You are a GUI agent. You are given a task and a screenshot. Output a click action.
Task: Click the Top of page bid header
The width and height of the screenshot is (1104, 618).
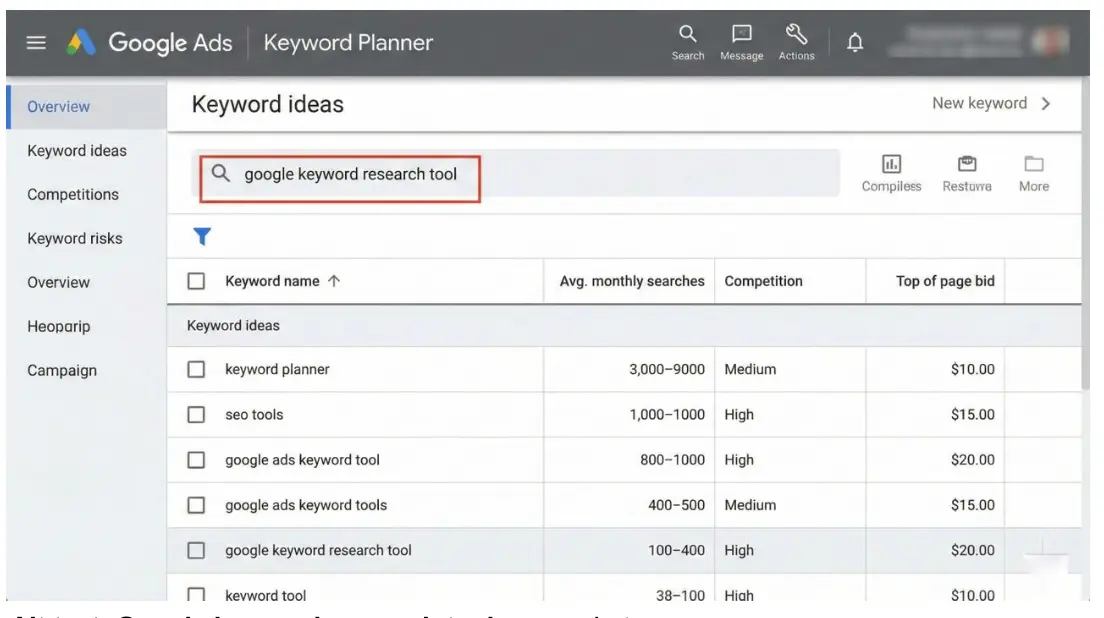pos(945,281)
